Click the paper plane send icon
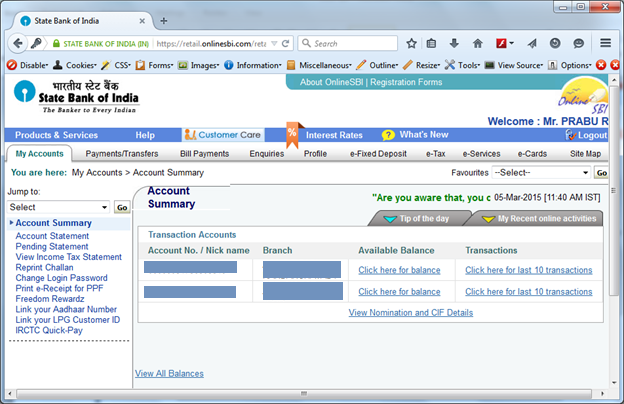The image size is (624, 404). tap(532, 43)
